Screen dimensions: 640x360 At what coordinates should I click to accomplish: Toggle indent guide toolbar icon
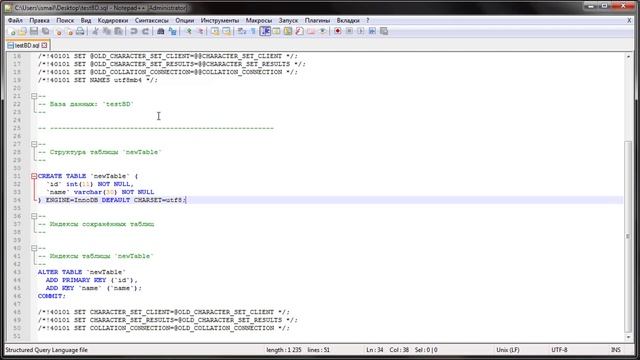pyautogui.click(x=265, y=31)
